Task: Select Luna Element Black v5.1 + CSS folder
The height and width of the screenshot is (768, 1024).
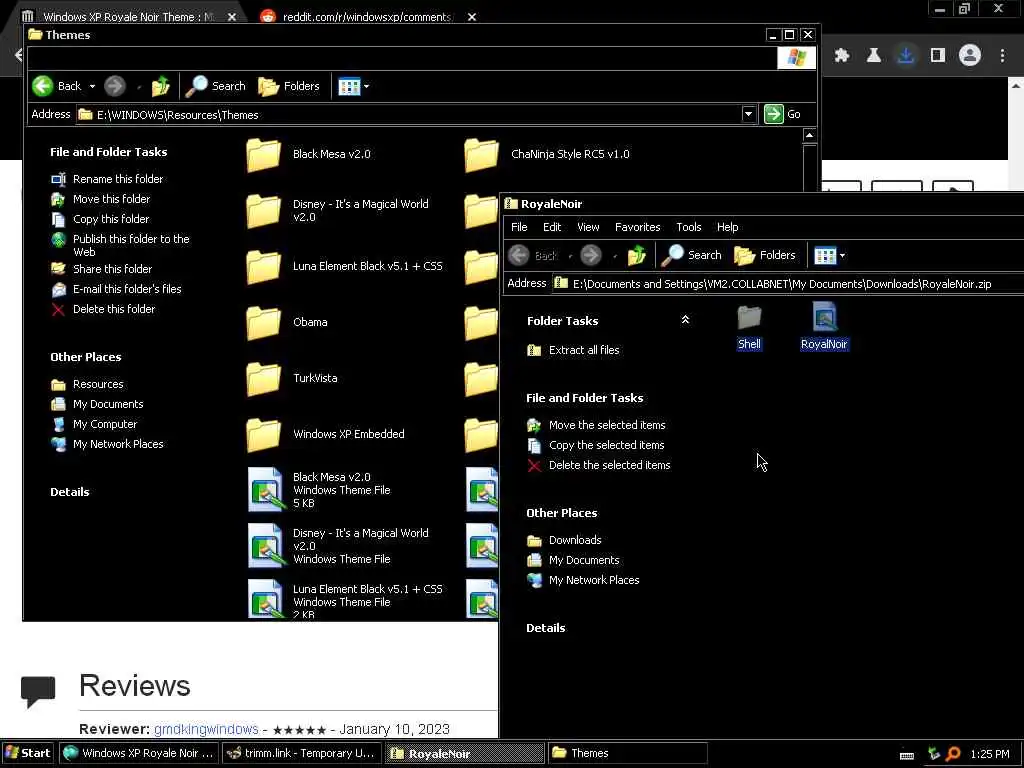Action: [x=344, y=266]
